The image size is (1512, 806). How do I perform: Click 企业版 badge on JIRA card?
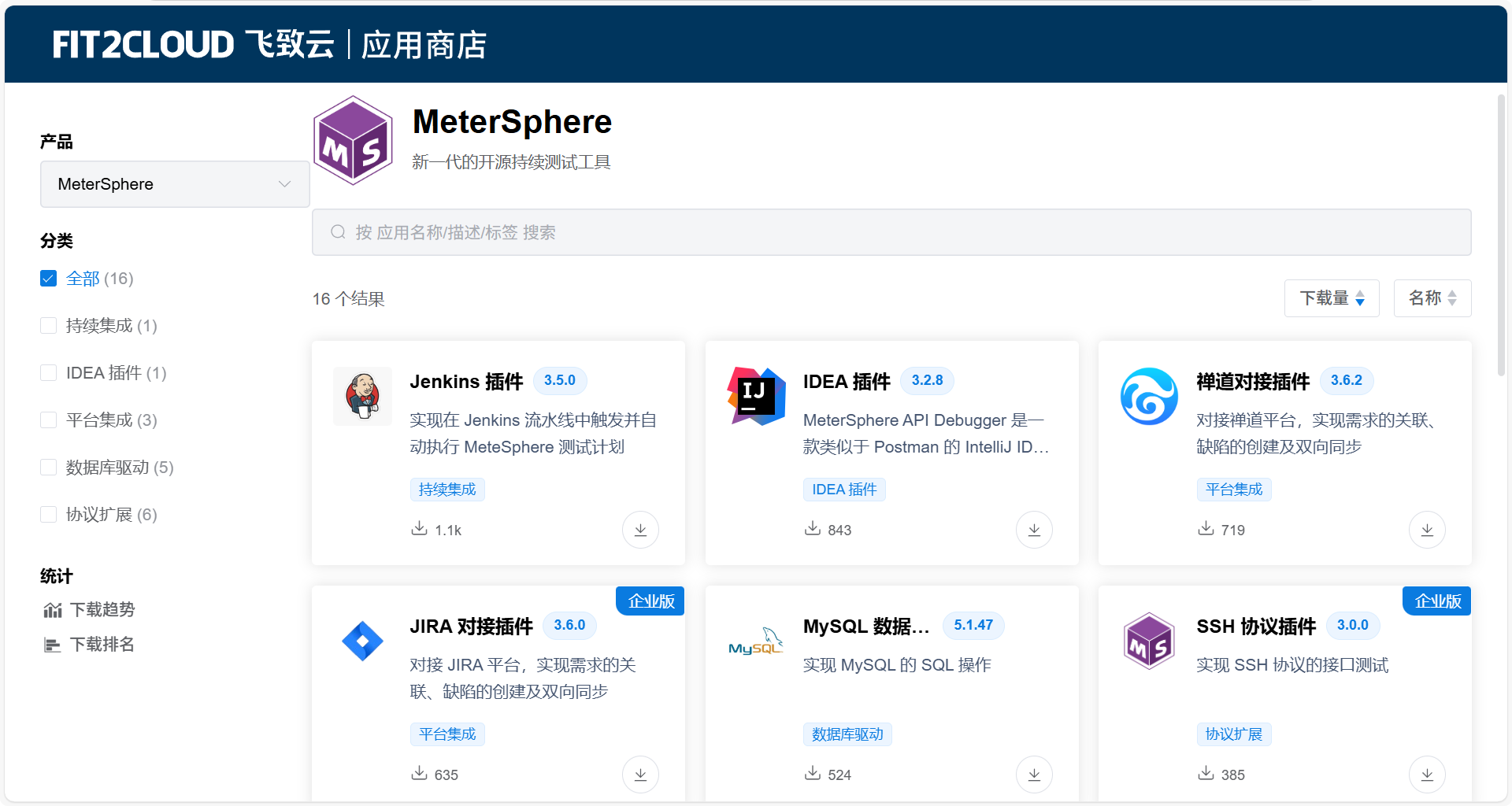(x=650, y=601)
